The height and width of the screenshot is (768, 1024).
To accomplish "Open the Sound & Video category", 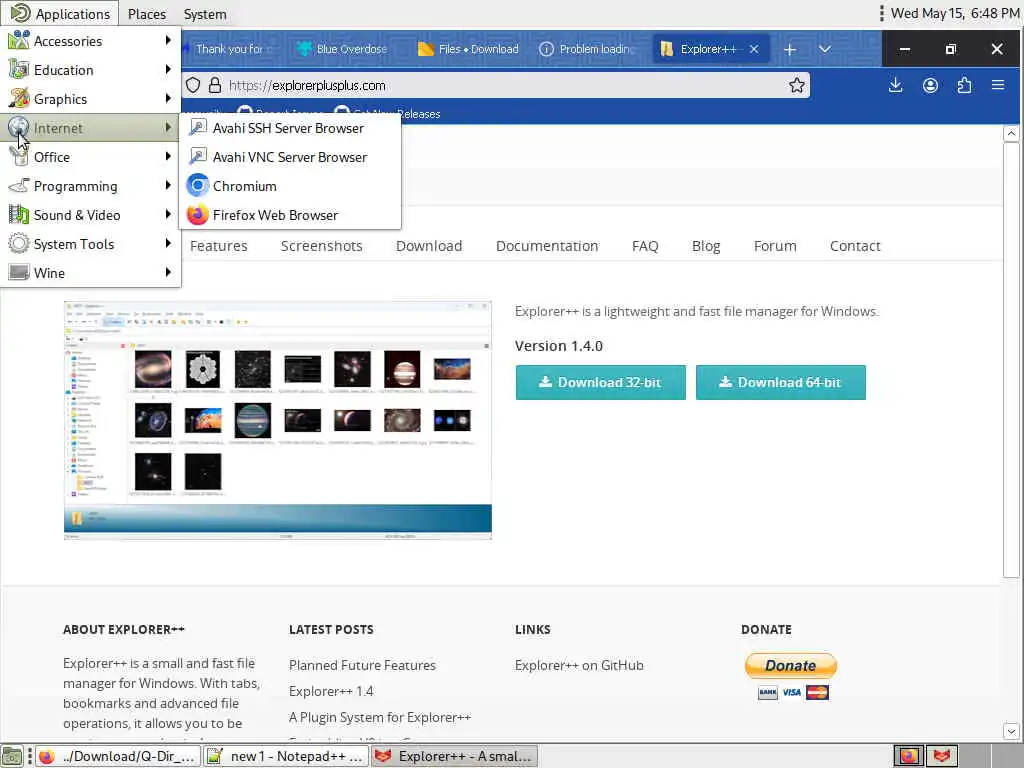I will coord(90,215).
